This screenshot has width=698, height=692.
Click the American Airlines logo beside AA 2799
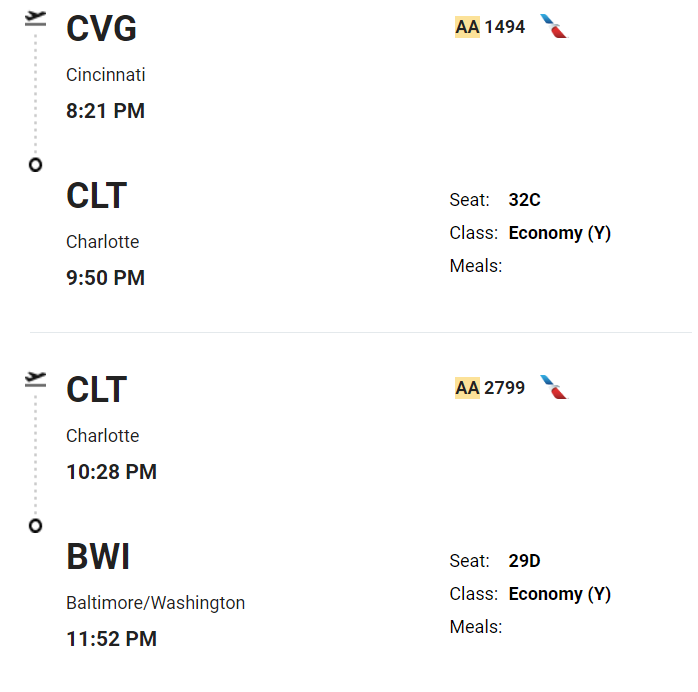click(x=553, y=387)
